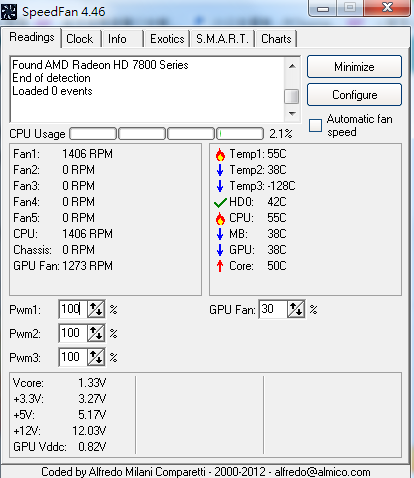Open the Clock tab
The image size is (414, 478).
[x=80, y=39]
